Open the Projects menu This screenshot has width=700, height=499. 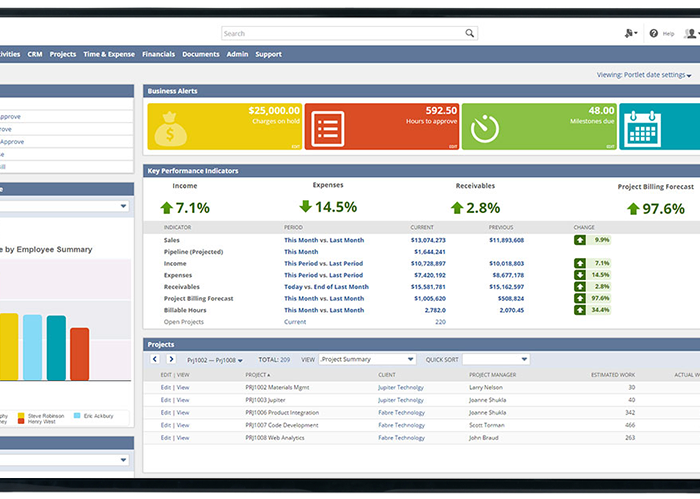pos(63,54)
